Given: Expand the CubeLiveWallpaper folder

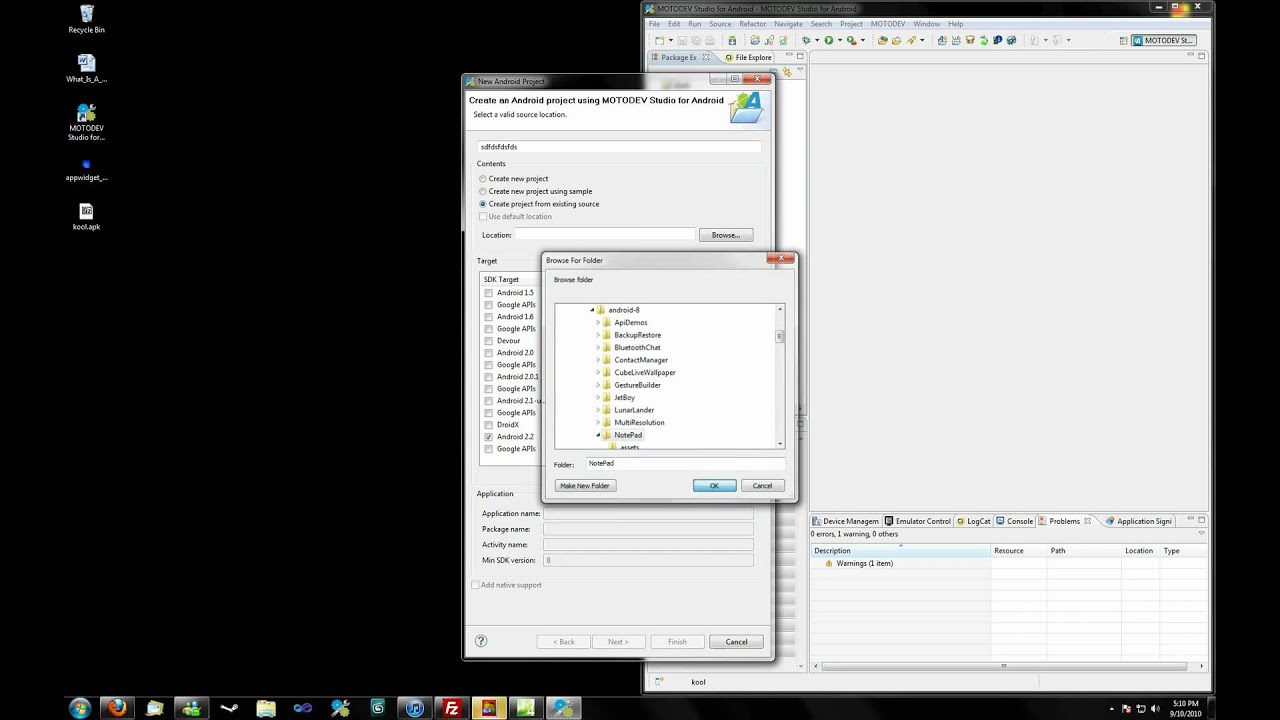Looking at the screenshot, I should point(598,373).
